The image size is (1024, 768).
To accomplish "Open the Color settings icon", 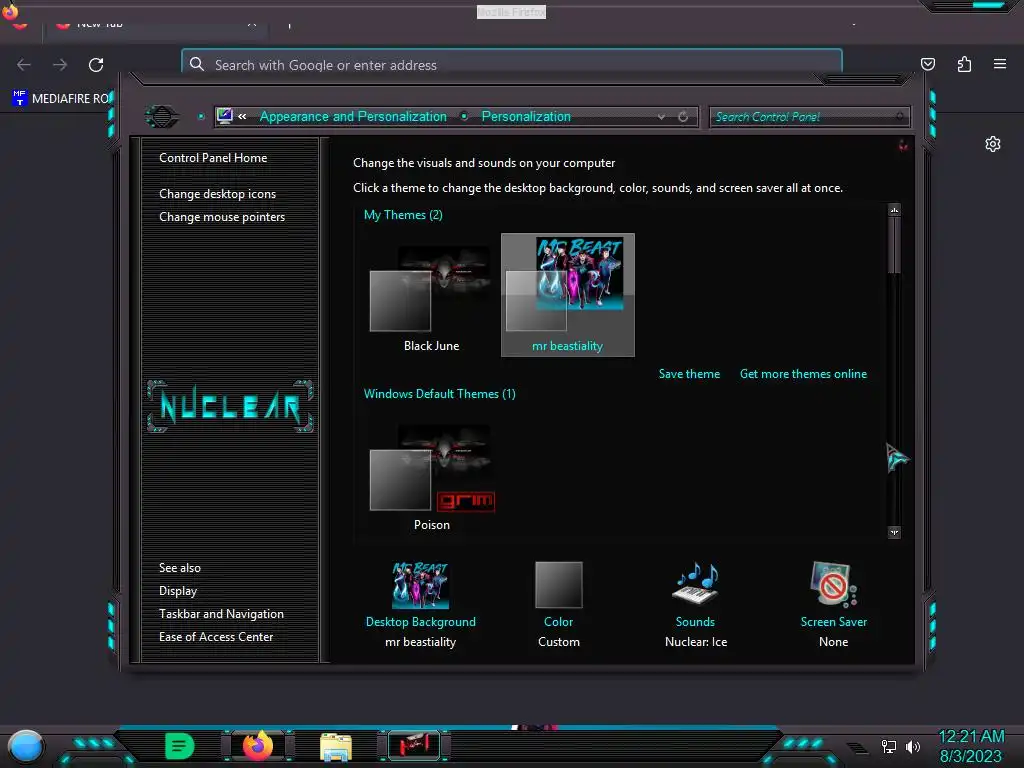I will click(558, 585).
